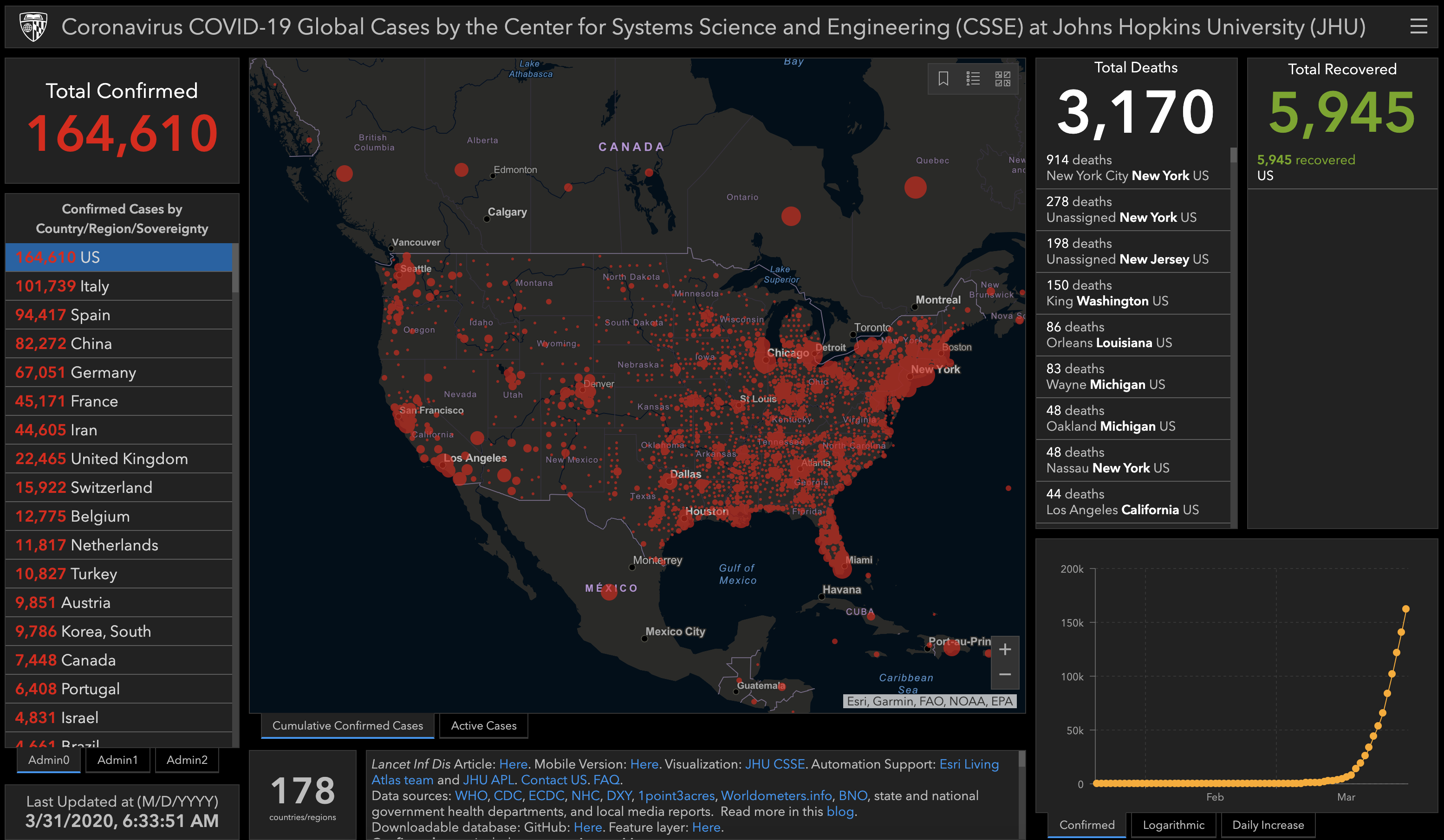Viewport: 1444px width, 840px height.
Task: Select the Cumulative Confirmed Cases tab
Action: point(347,725)
